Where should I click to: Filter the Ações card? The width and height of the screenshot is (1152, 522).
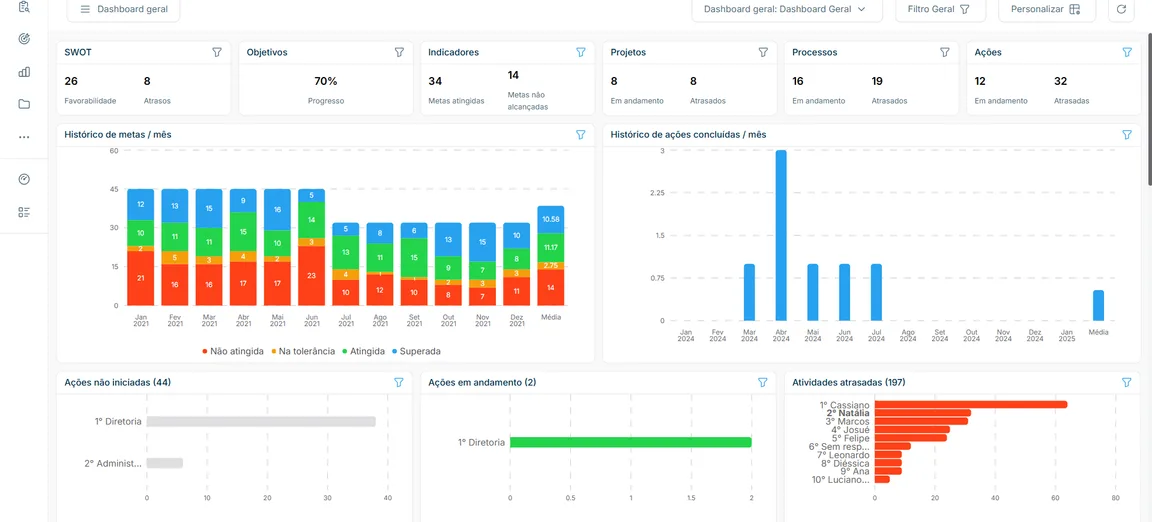[x=1127, y=52]
